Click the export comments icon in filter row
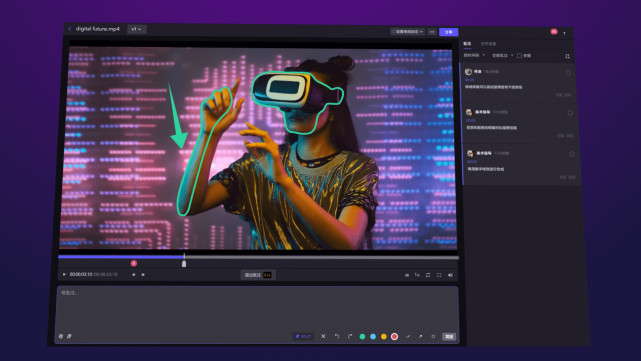The height and width of the screenshot is (361, 641). coord(567,56)
